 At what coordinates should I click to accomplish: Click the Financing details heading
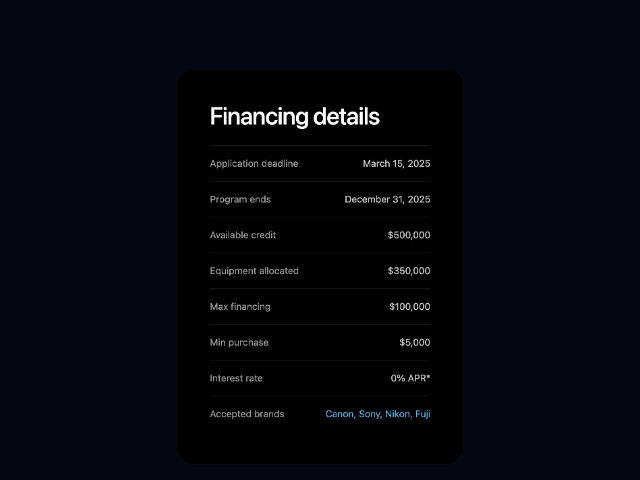click(294, 117)
